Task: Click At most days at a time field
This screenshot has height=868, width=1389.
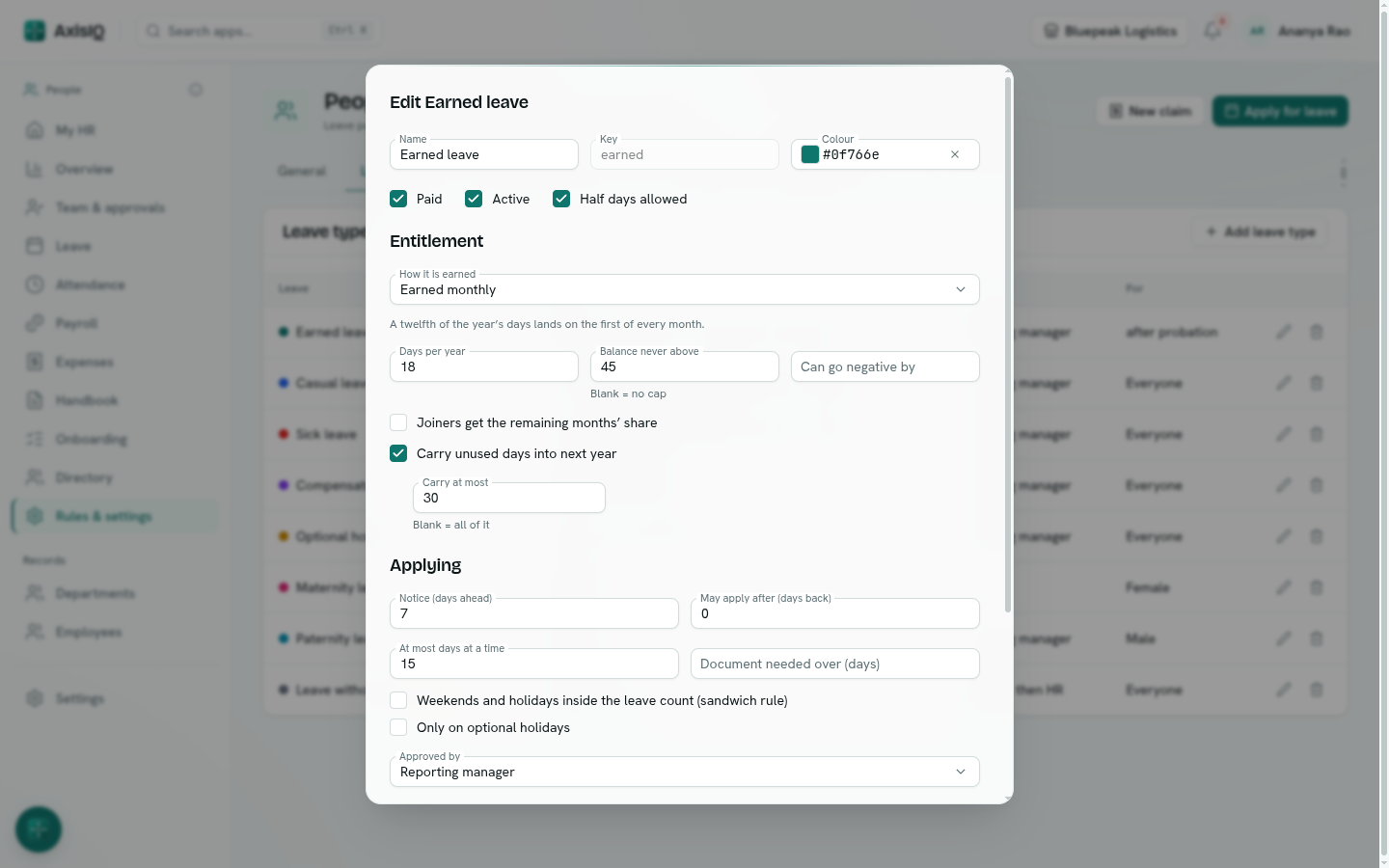Action: [534, 664]
